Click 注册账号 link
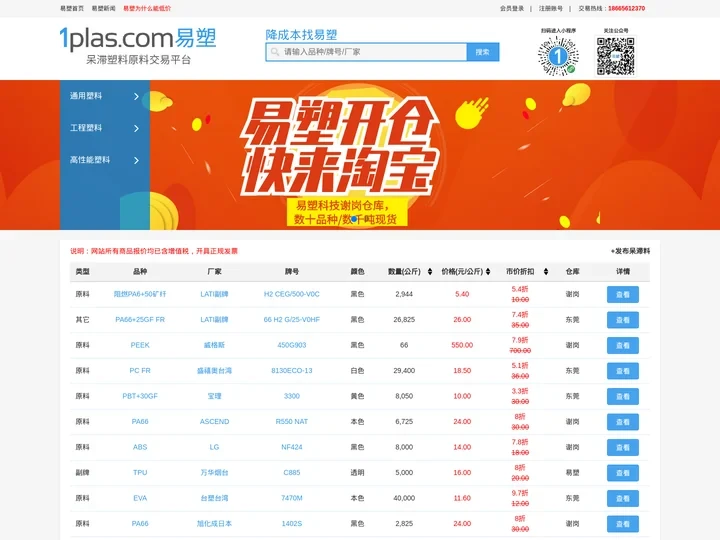Viewport: 720px width, 540px height. pos(551,8)
